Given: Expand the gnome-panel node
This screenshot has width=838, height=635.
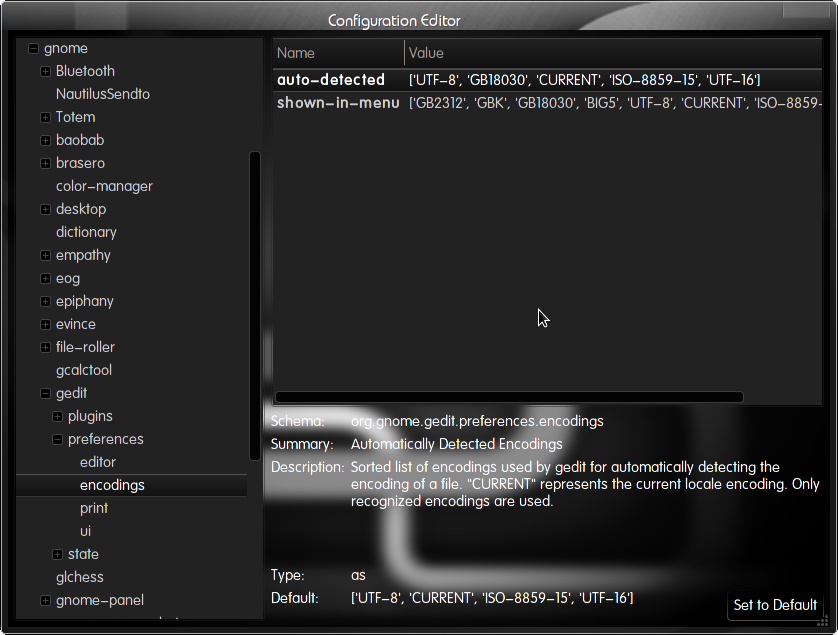Looking at the screenshot, I should (45, 600).
